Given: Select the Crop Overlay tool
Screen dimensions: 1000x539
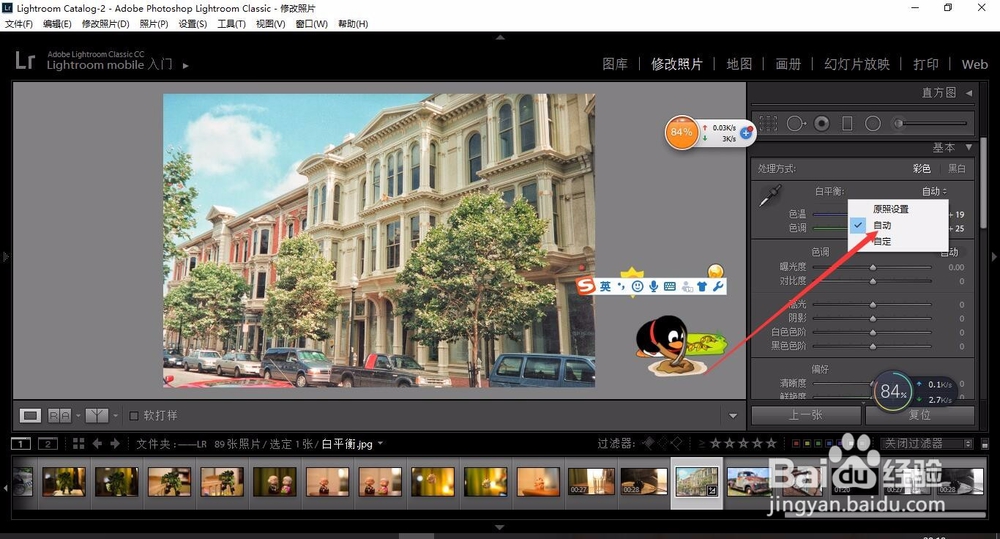Looking at the screenshot, I should pyautogui.click(x=768, y=123).
